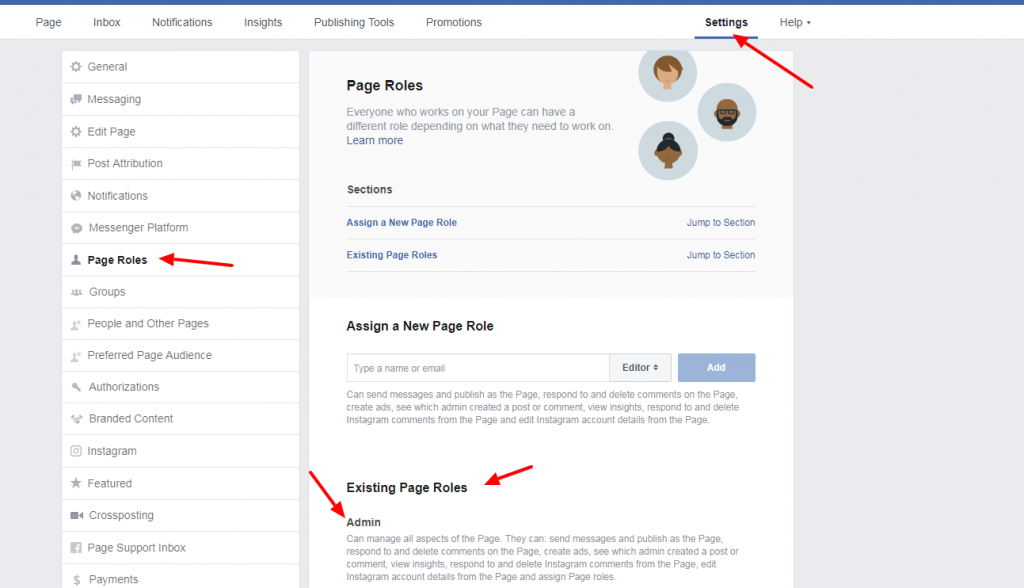Switch to Notifications in top navigation
Image resolution: width=1024 pixels, height=588 pixels.
point(182,22)
